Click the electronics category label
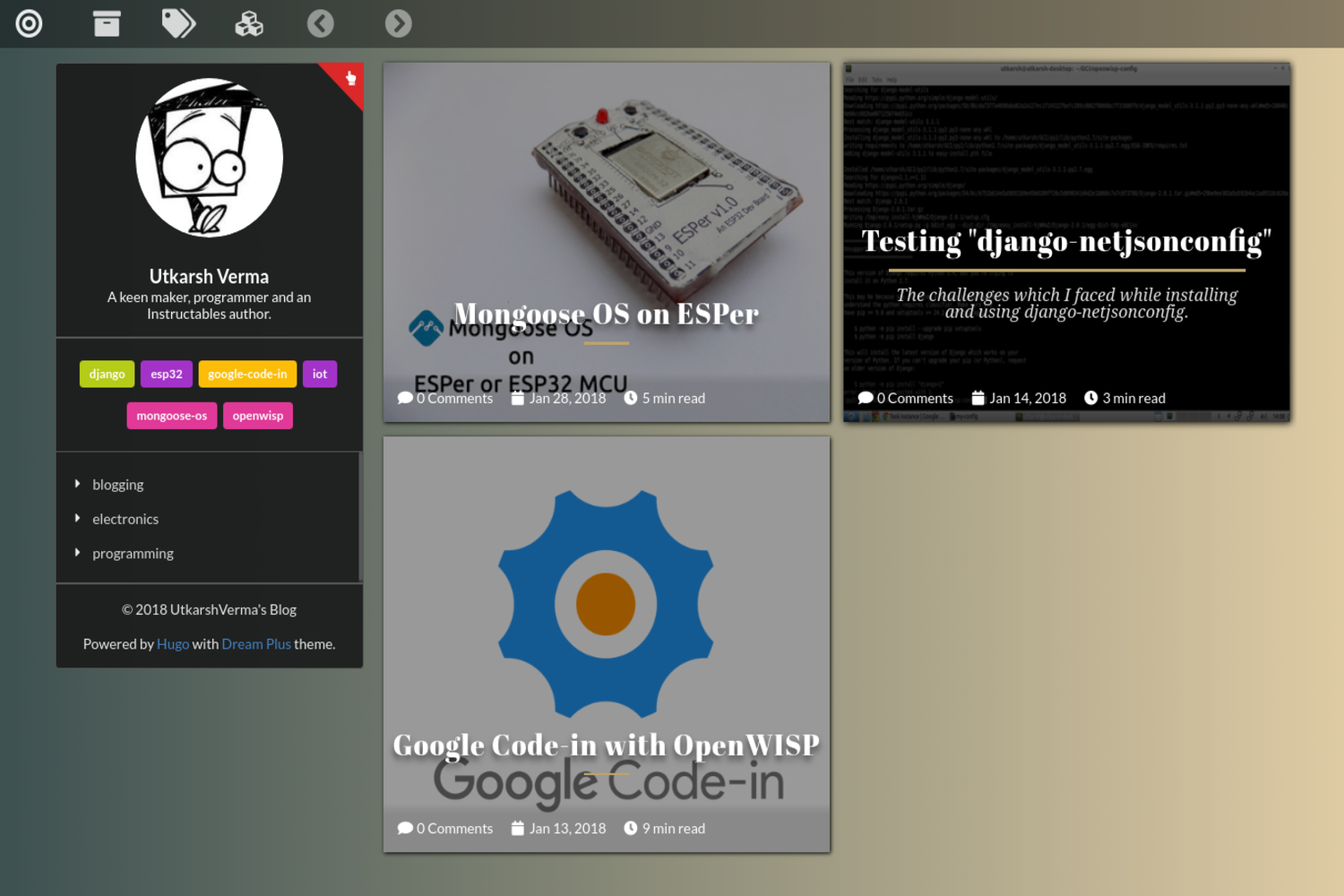 tap(125, 519)
